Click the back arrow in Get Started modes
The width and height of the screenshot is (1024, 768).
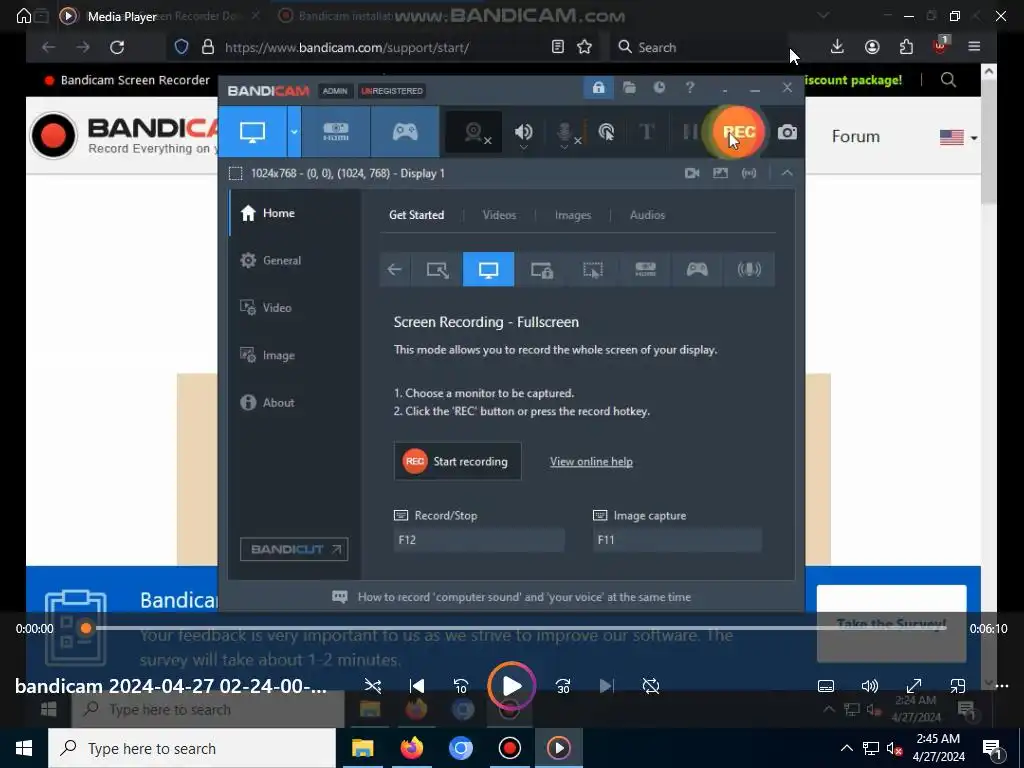(394, 269)
